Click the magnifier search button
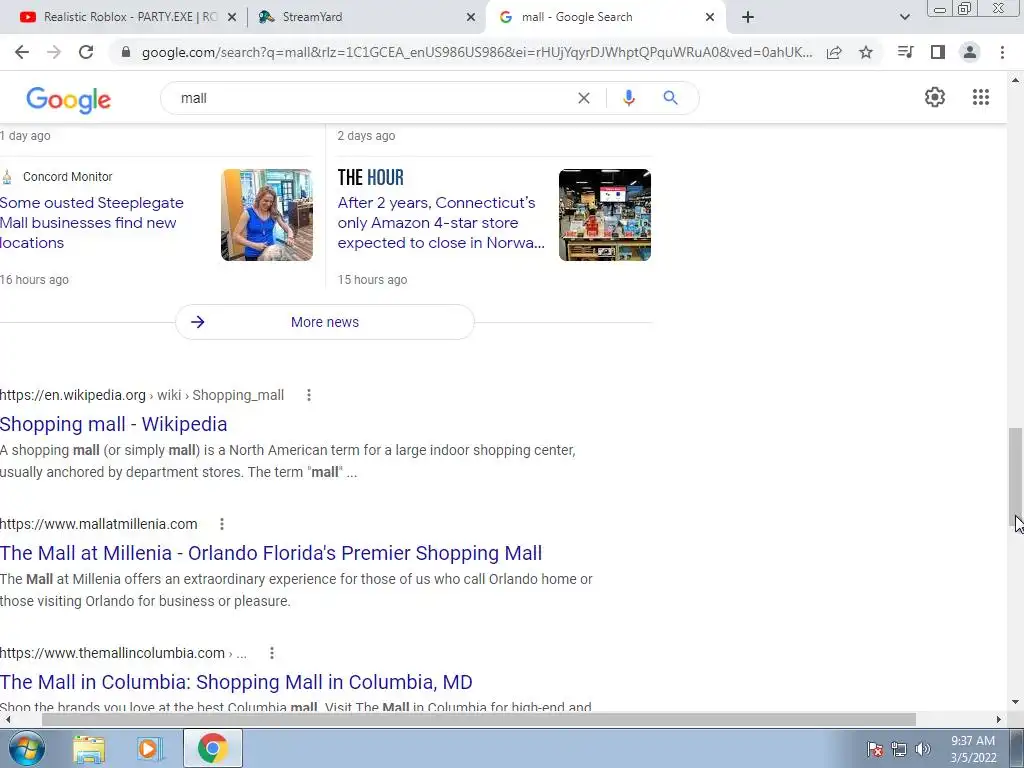Viewport: 1024px width, 768px height. (670, 98)
